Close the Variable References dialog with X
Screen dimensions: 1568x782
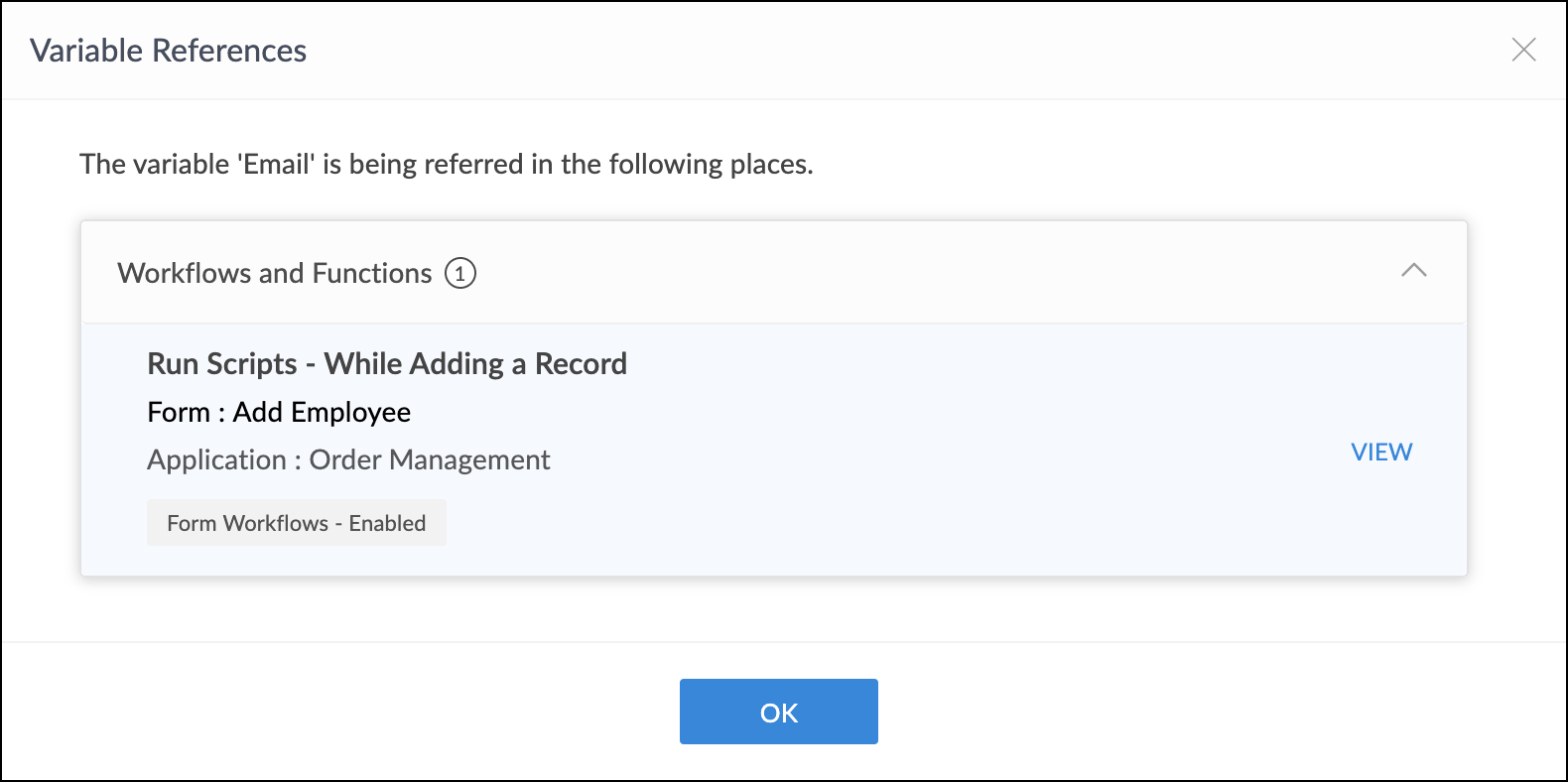point(1523,50)
